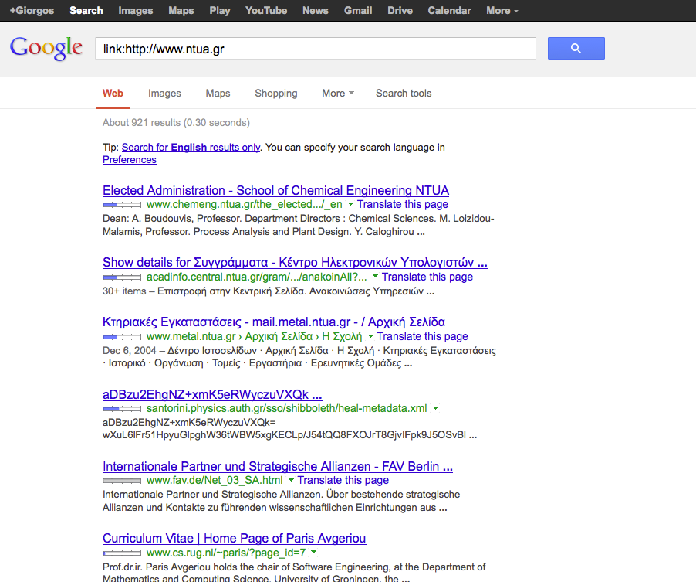Click 'Search for English results only' link
The height and width of the screenshot is (582, 696).
(x=191, y=147)
